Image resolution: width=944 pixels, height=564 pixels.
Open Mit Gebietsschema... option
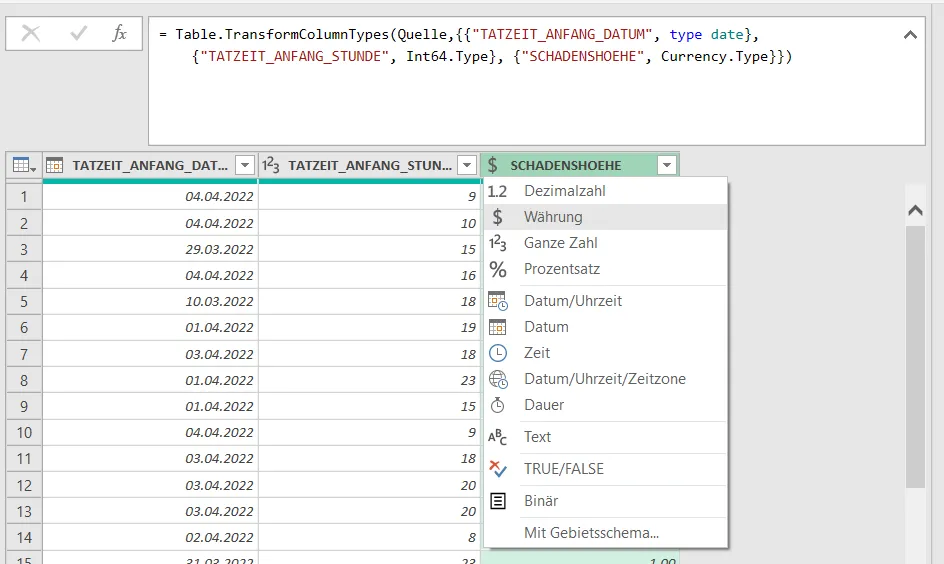point(606,533)
